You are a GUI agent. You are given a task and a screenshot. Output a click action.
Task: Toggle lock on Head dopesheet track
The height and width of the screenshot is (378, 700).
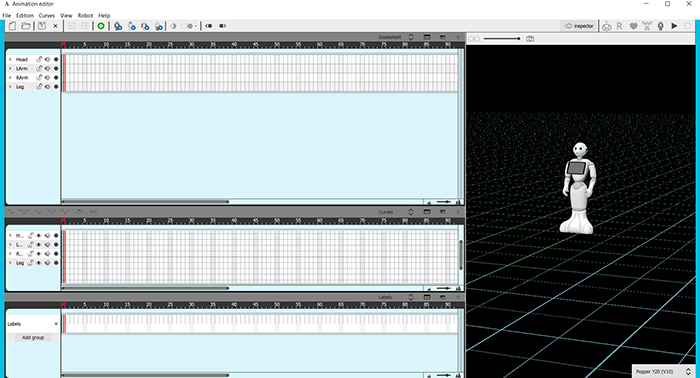[x=39, y=59]
